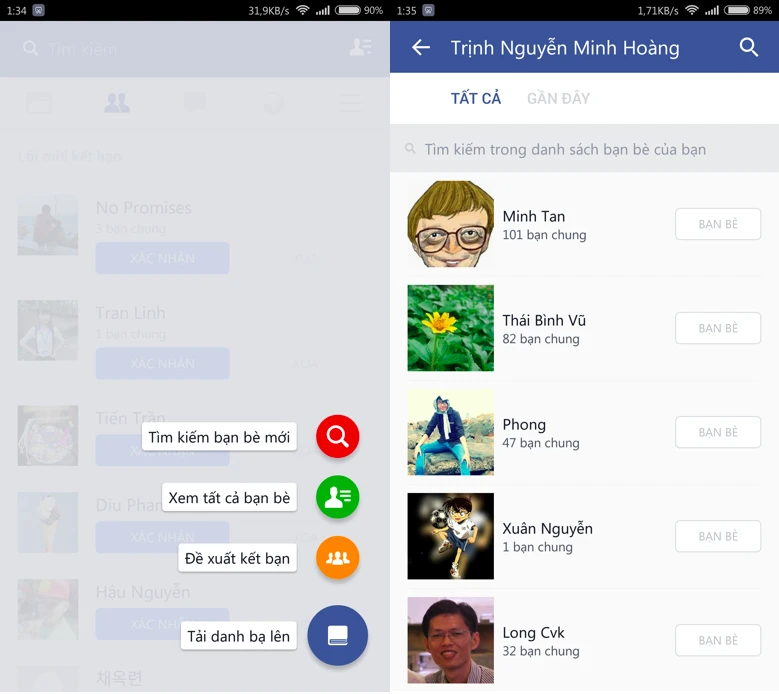This screenshot has height=694, width=779.
Task: Select 'Tìm kiếm bạn bè mới' label
Action: coord(219,437)
